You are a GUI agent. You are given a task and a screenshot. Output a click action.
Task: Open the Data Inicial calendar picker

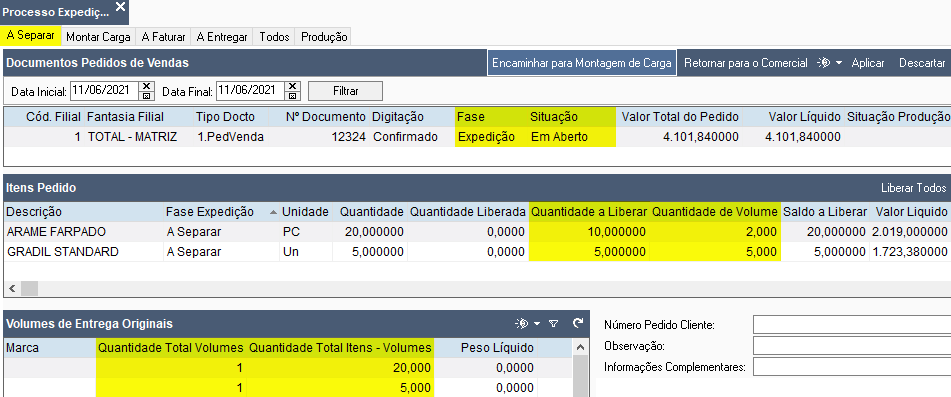click(146, 96)
